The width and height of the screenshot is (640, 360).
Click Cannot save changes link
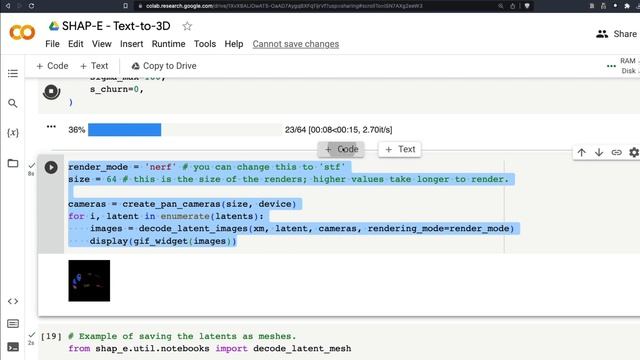296,44
